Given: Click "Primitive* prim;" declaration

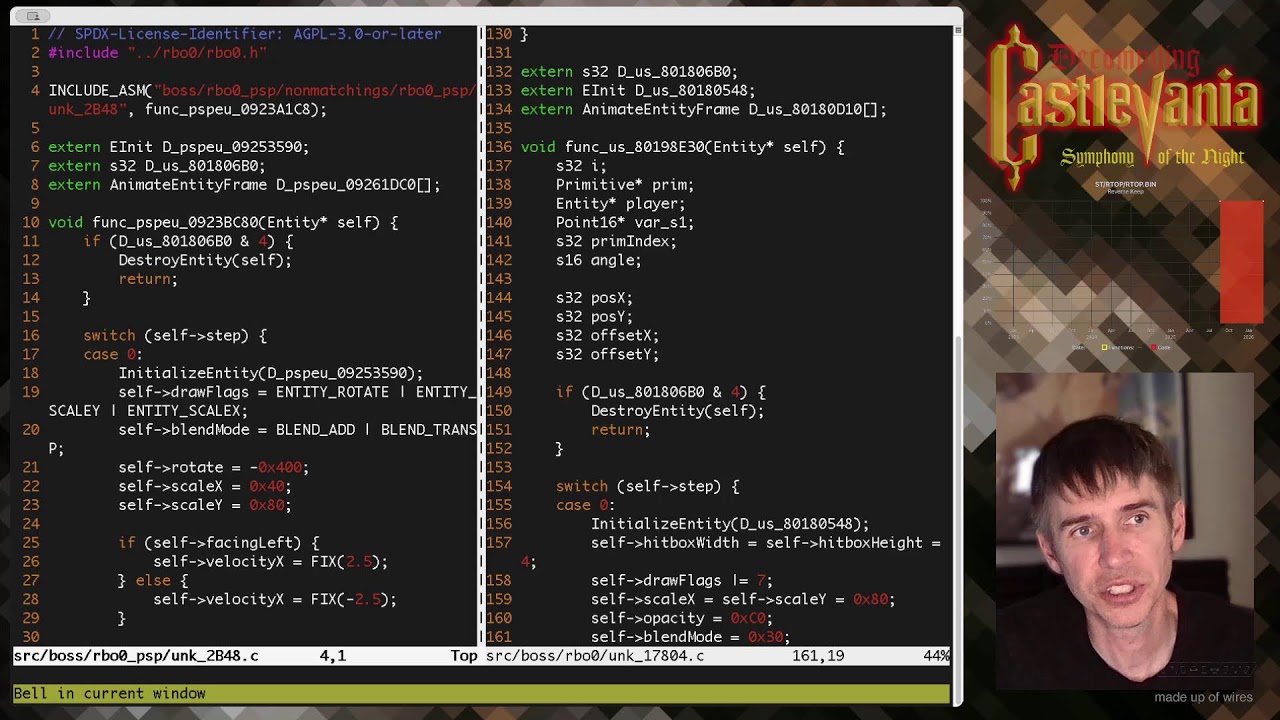Looking at the screenshot, I should click(x=625, y=185).
